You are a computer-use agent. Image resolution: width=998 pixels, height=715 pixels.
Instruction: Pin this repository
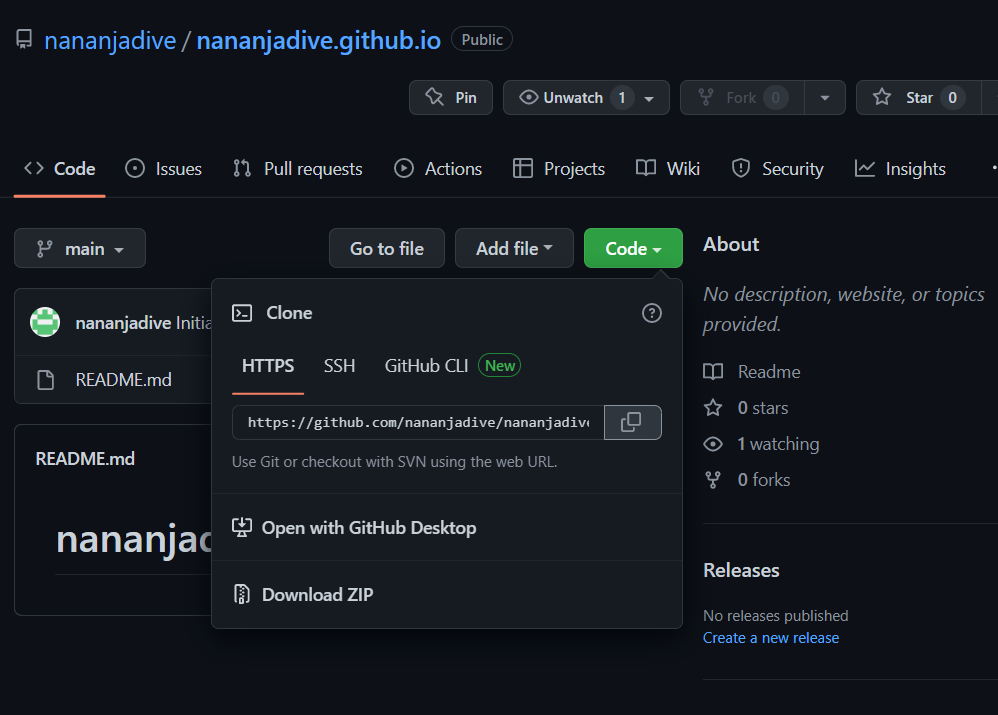[450, 97]
